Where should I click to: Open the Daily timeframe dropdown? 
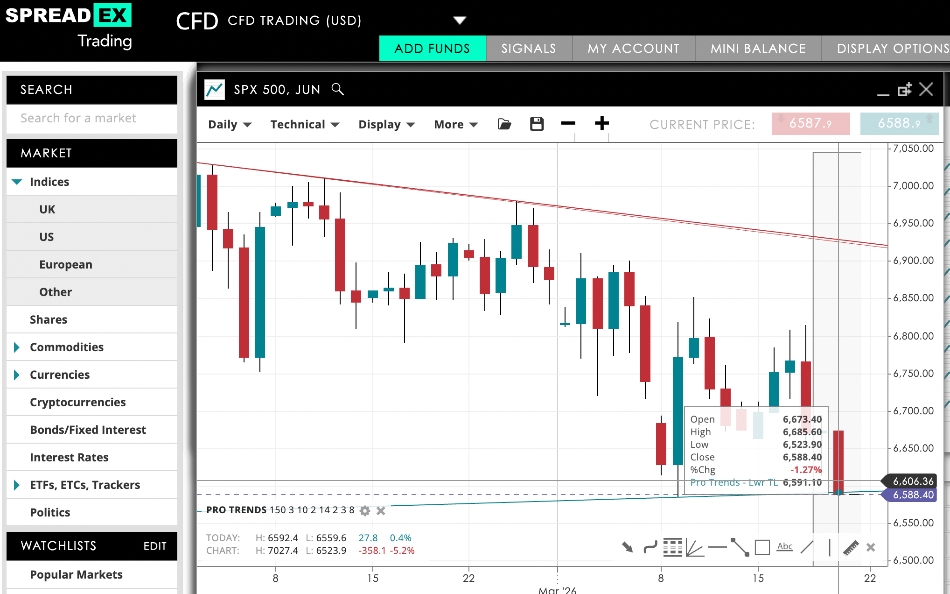(229, 124)
